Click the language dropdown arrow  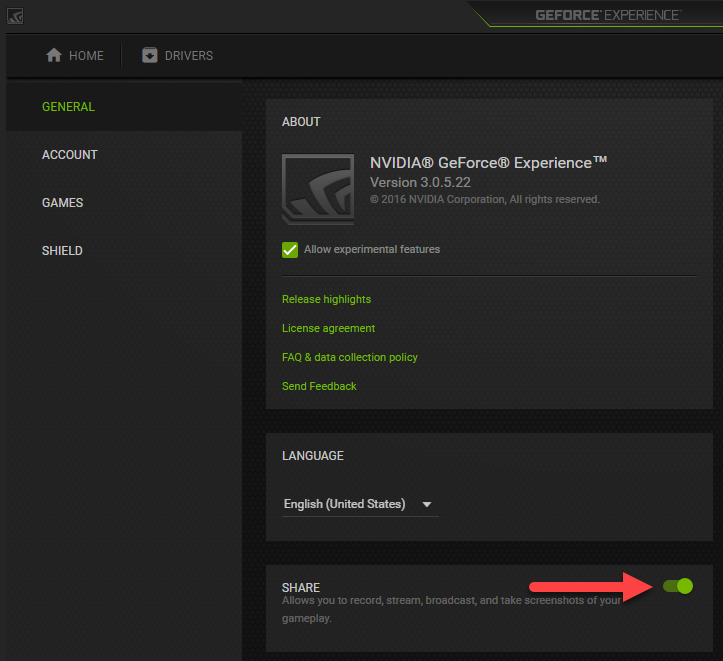[x=427, y=504]
